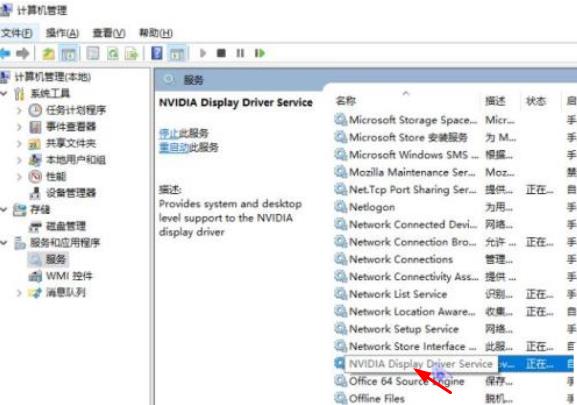
Task: Select Network Connections service row
Action: [455, 259]
